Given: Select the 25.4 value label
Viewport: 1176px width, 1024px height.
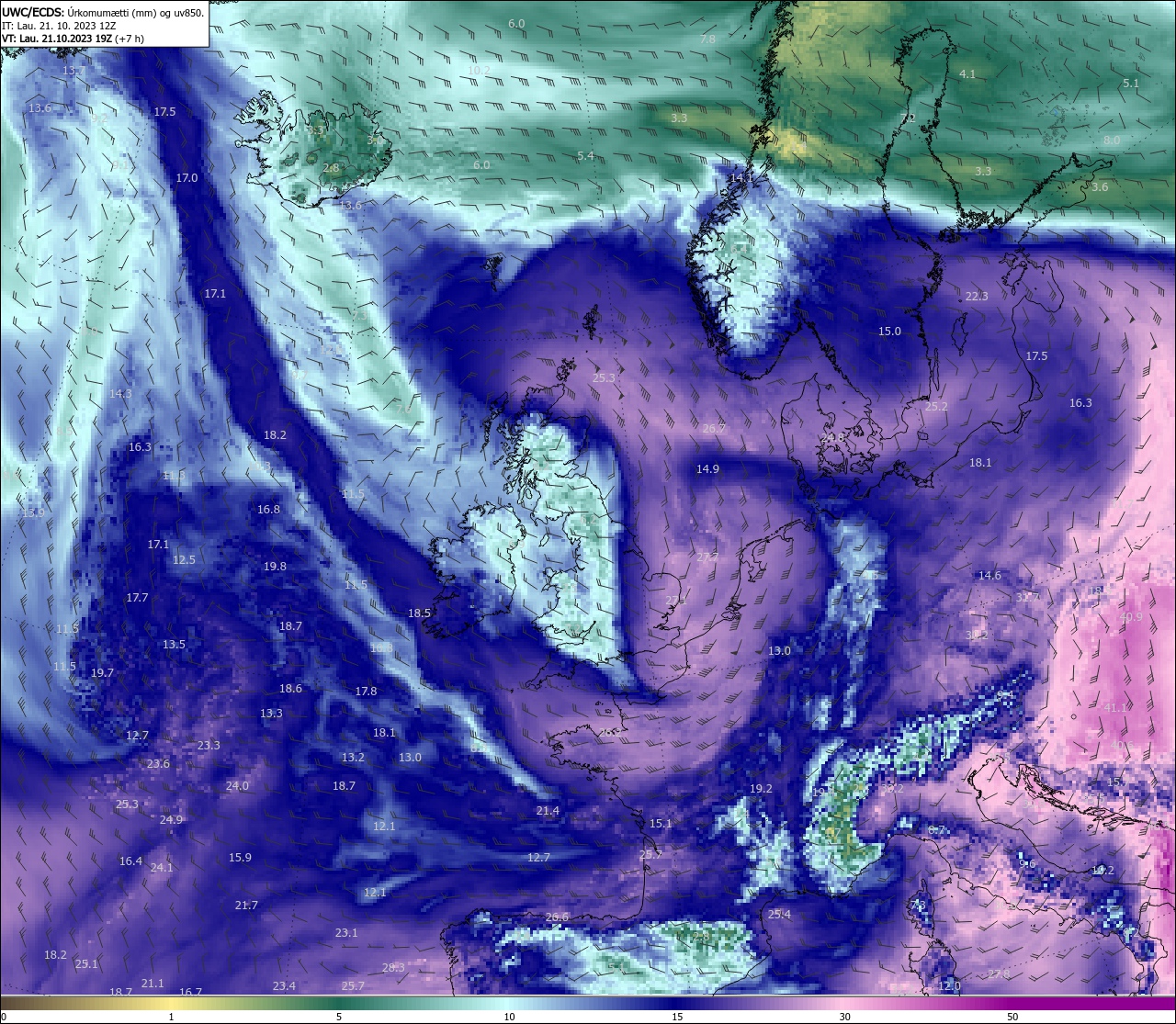Looking at the screenshot, I should (779, 915).
